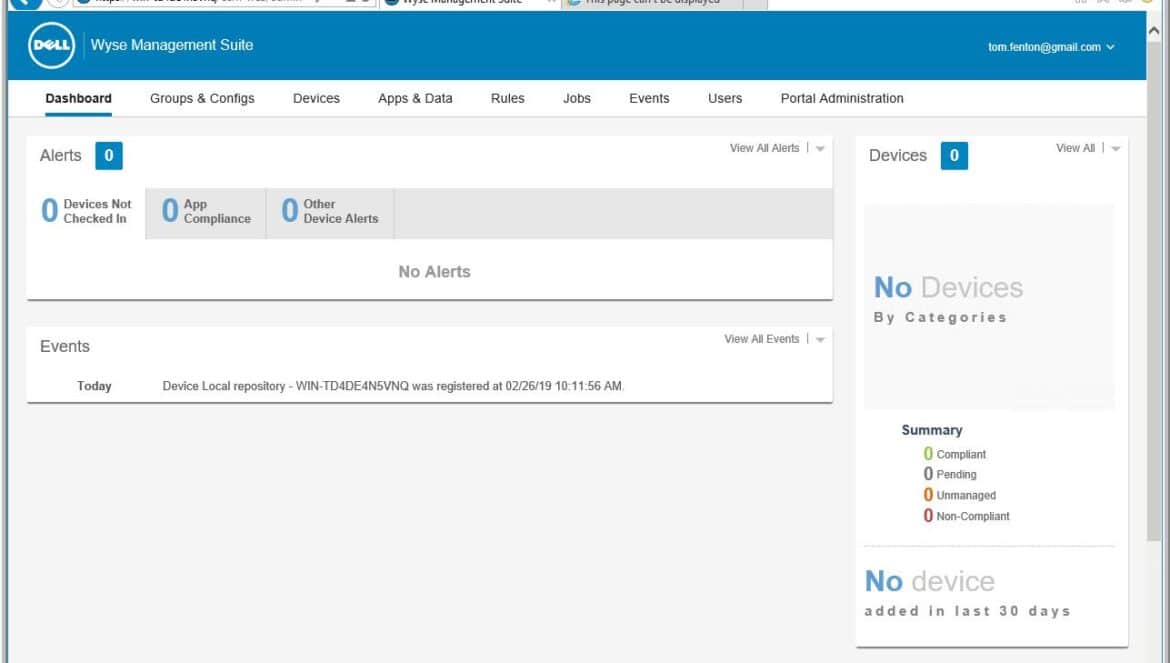Viewport: 1170px width, 663px height.
Task: Click the Today event date label
Action: coord(94,386)
